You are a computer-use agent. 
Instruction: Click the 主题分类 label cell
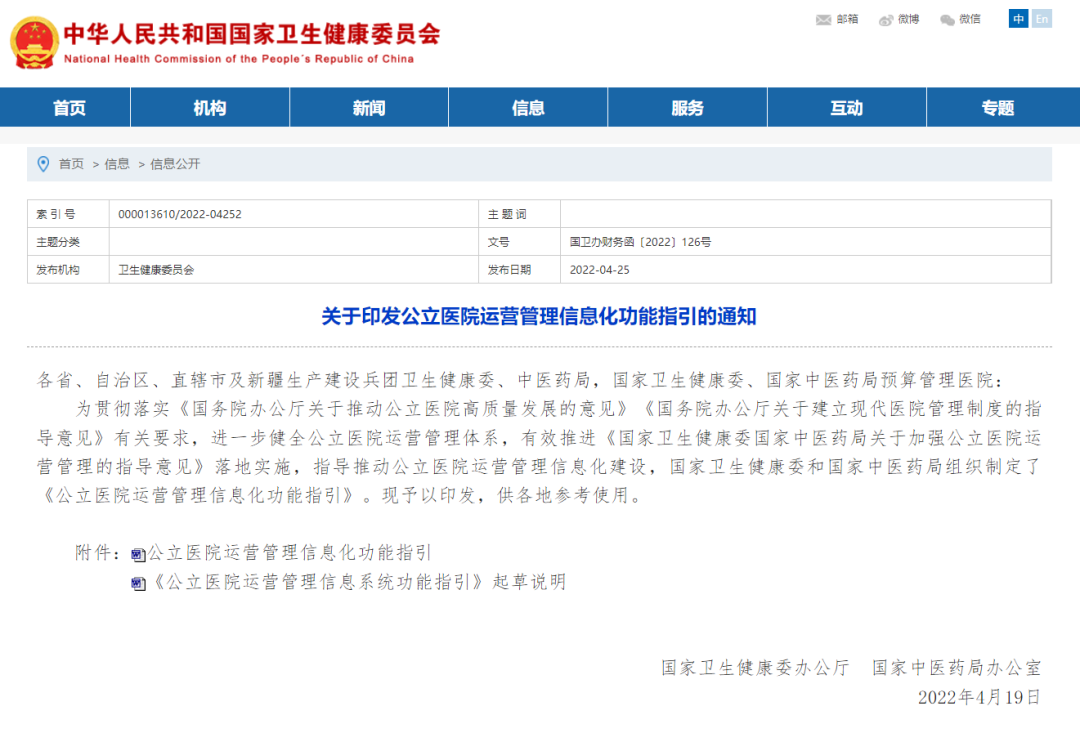tap(68, 242)
